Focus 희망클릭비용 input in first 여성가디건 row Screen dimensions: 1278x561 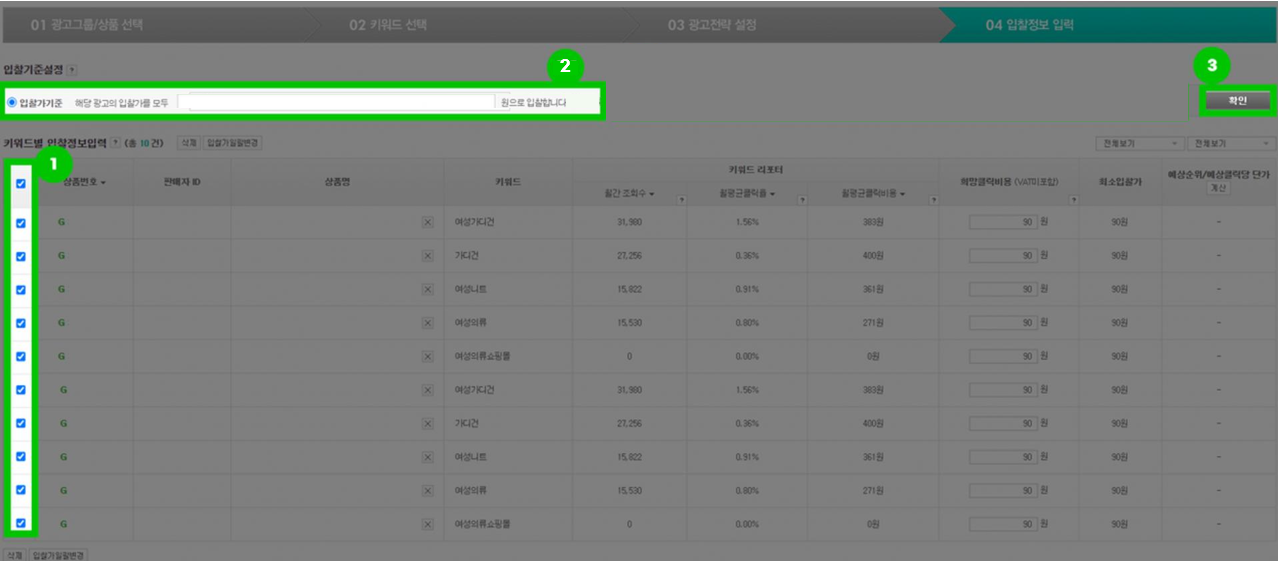tap(1003, 223)
